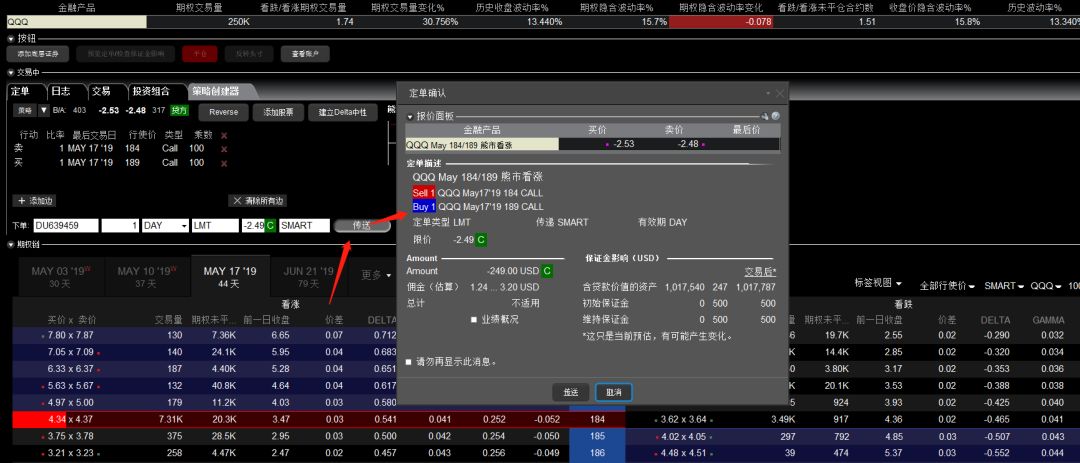Image resolution: width=1080 pixels, height=463 pixels.
Task: Remove the sell 184 Call leg
Action: 224,149
